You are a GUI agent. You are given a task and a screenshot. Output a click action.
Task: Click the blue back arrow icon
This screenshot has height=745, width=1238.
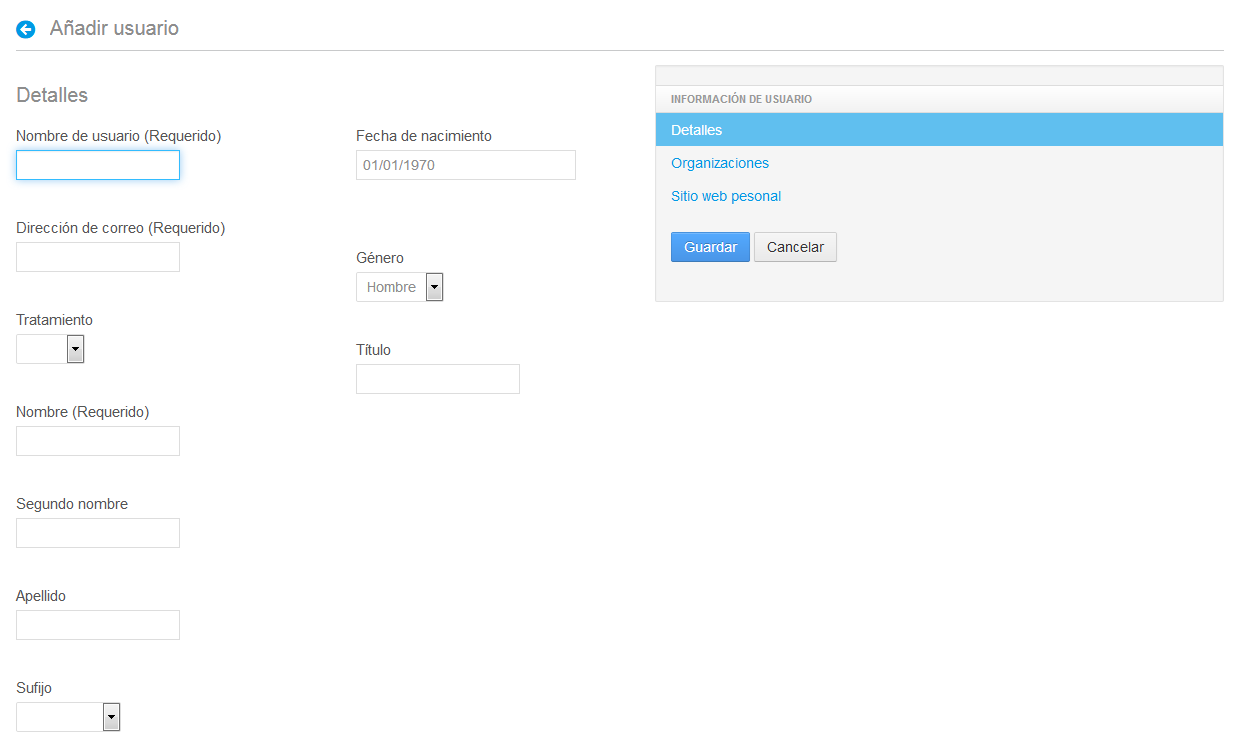(x=26, y=30)
